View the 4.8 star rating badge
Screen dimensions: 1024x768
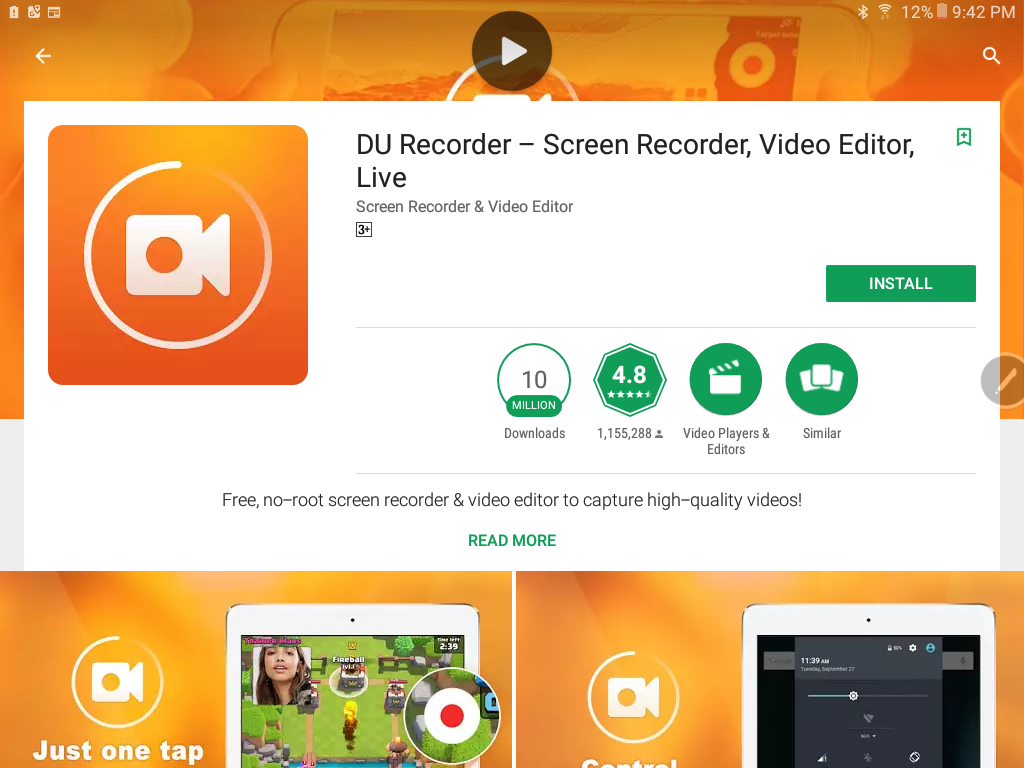(x=630, y=380)
